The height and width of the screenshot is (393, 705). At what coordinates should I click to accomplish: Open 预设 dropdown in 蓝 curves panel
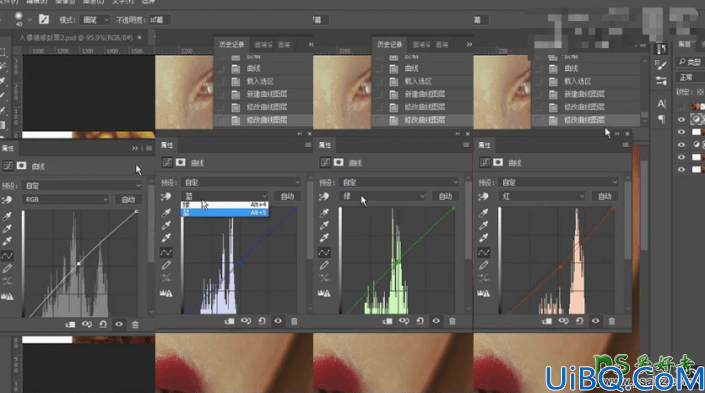click(241, 182)
